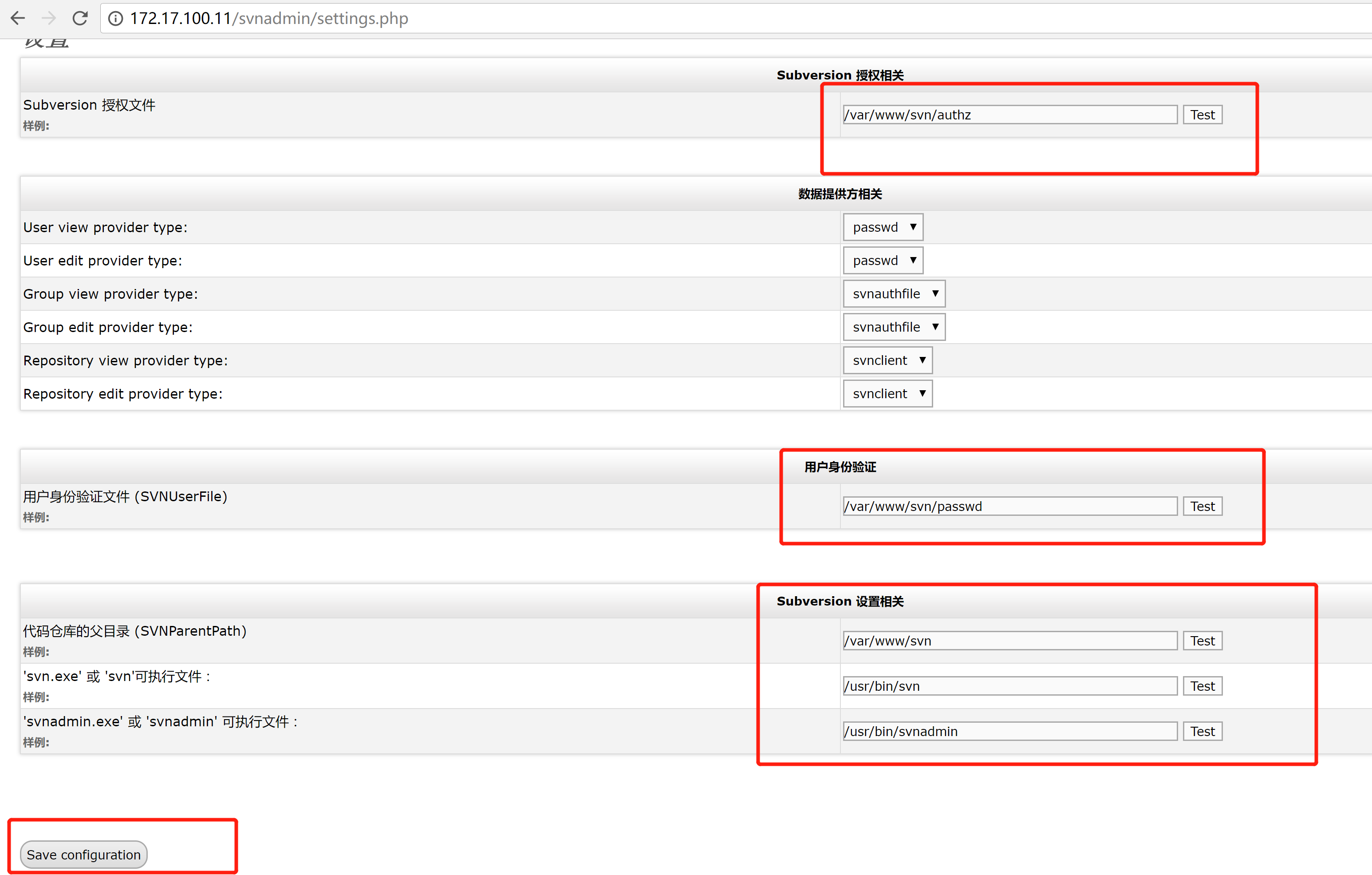Test the /usr/bin/svn executable path
Image resolution: width=1372 pixels, height=875 pixels.
click(1202, 686)
